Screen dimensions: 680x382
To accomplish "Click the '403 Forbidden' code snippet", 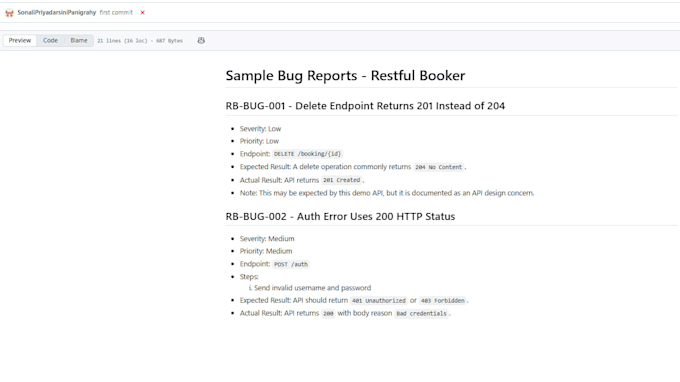I will point(442,300).
